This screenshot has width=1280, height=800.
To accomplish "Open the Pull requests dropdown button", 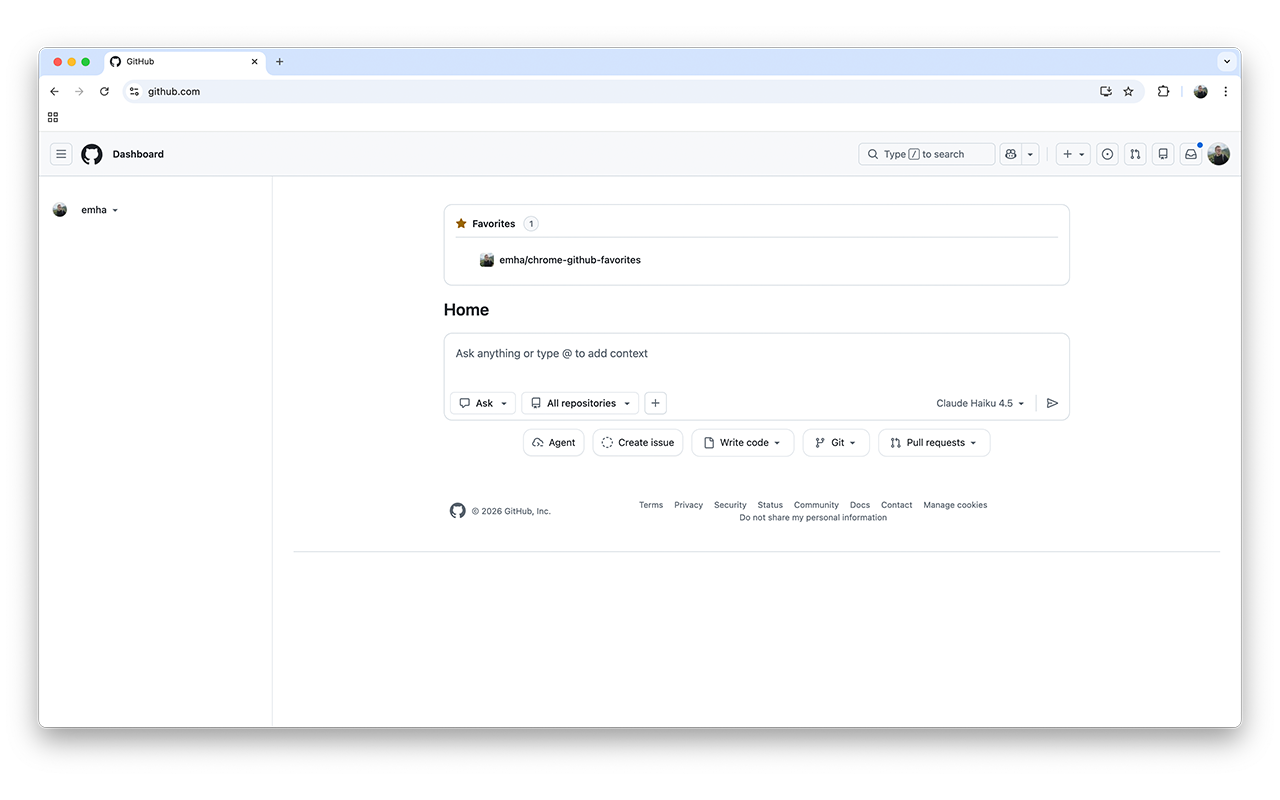I will (x=934, y=443).
